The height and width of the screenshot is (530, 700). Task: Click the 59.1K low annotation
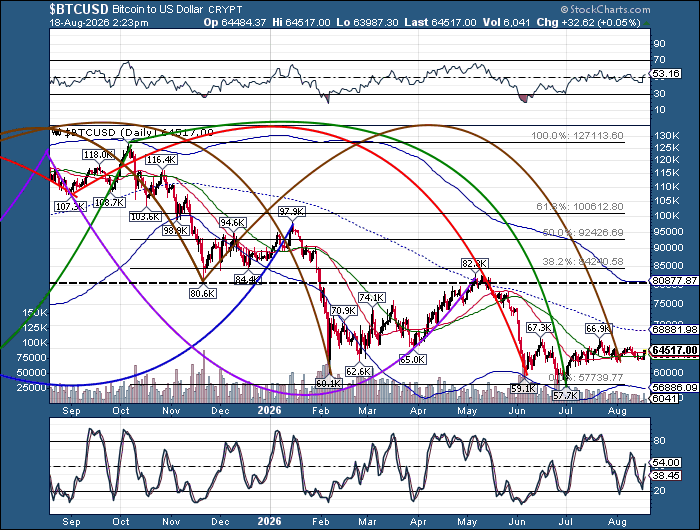coord(524,389)
